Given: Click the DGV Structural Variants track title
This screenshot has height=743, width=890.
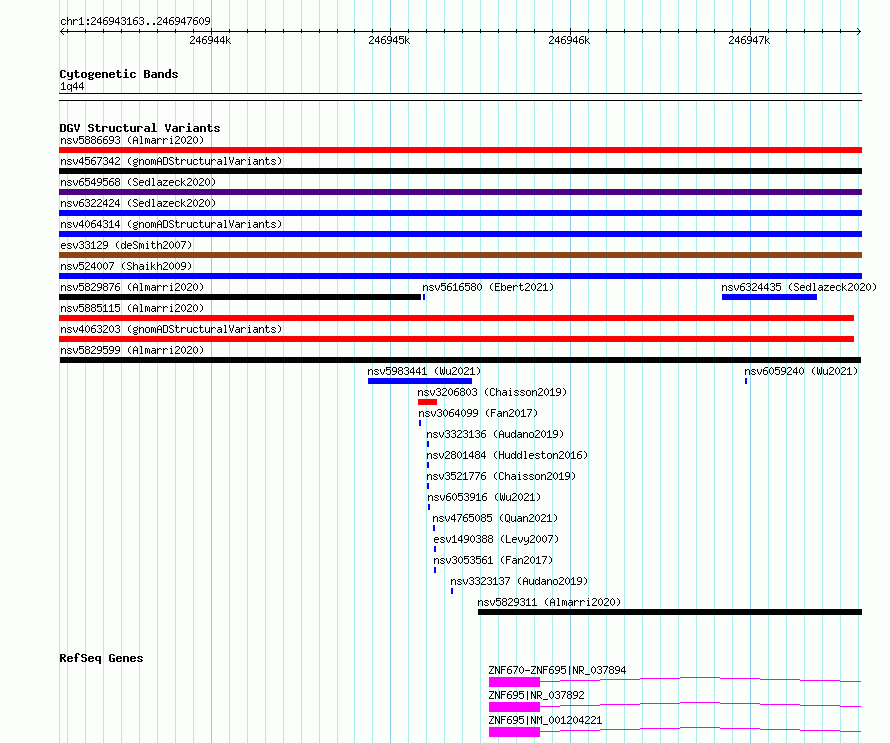Looking at the screenshot, I should coord(140,128).
